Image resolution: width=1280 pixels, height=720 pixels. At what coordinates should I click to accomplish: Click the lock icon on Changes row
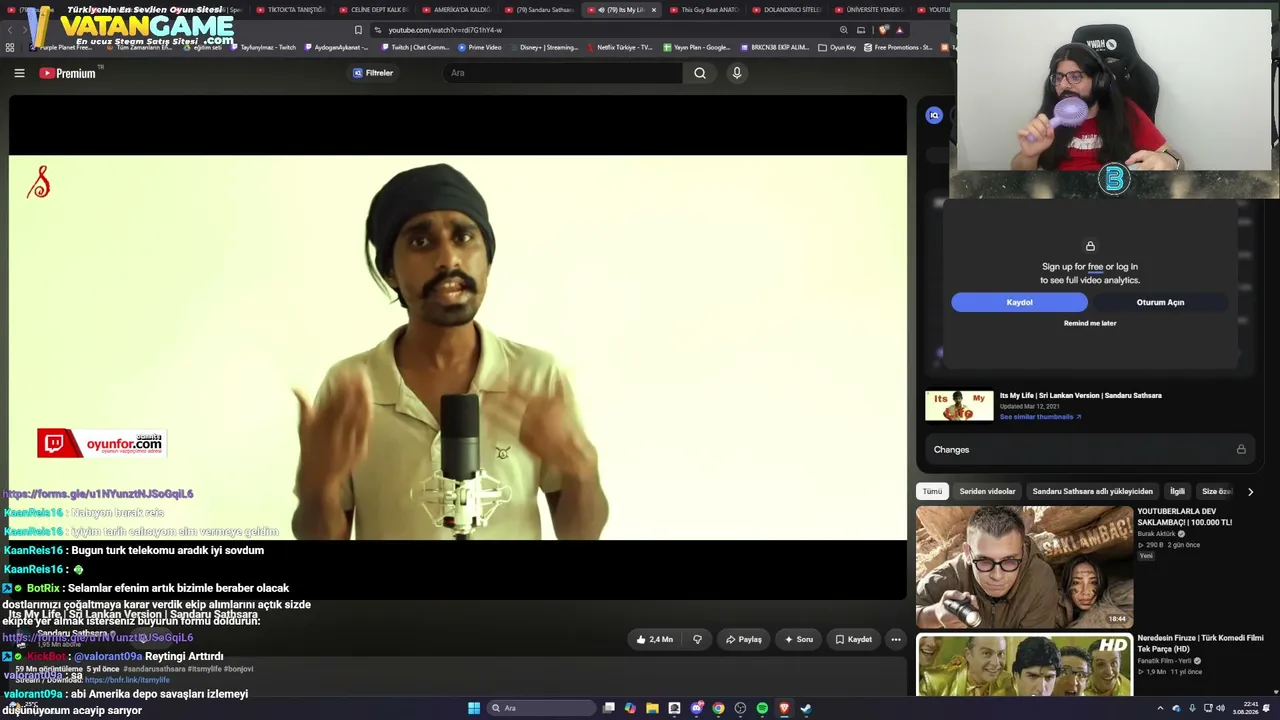pyautogui.click(x=1241, y=450)
